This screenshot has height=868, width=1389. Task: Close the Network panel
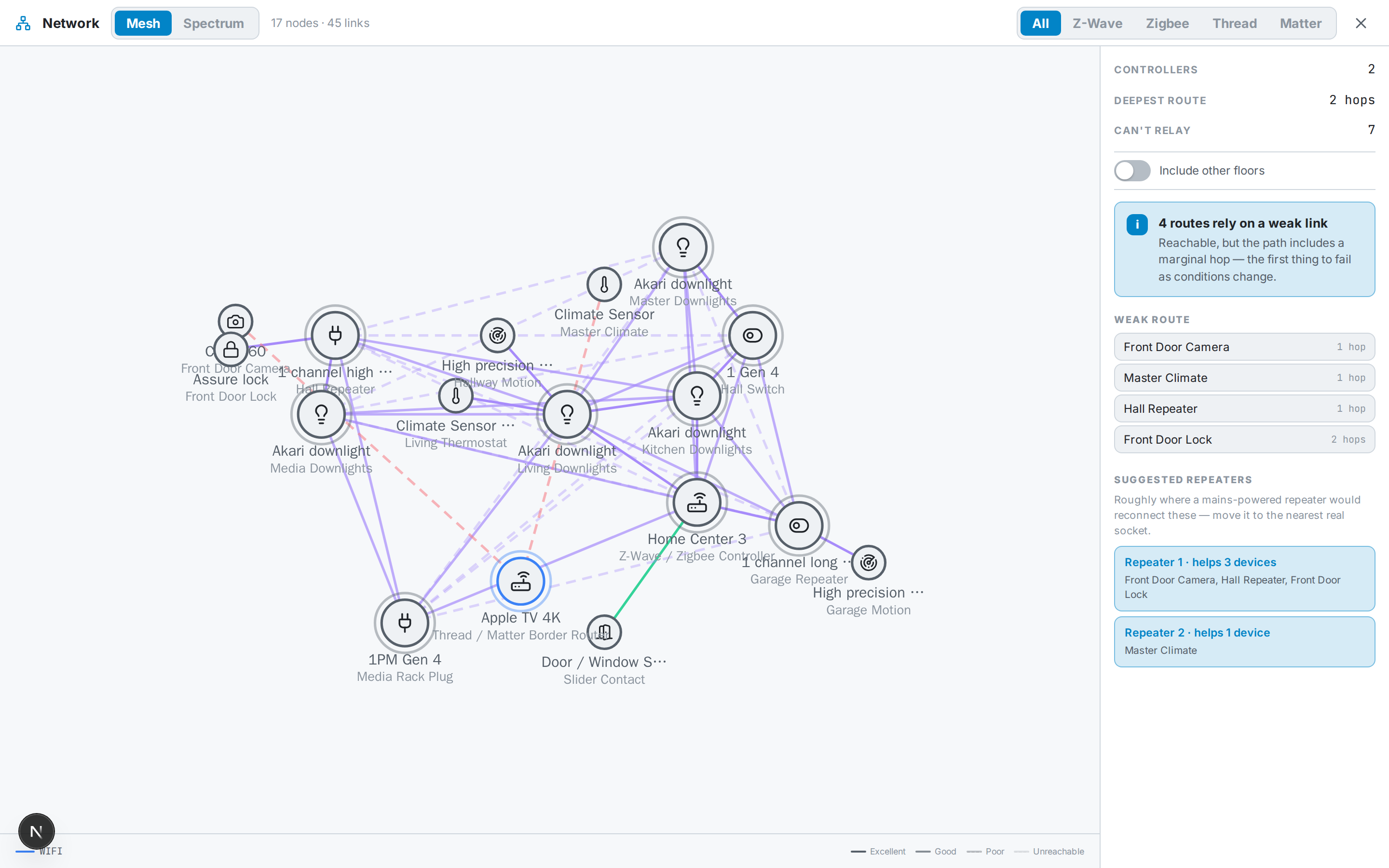1361,23
